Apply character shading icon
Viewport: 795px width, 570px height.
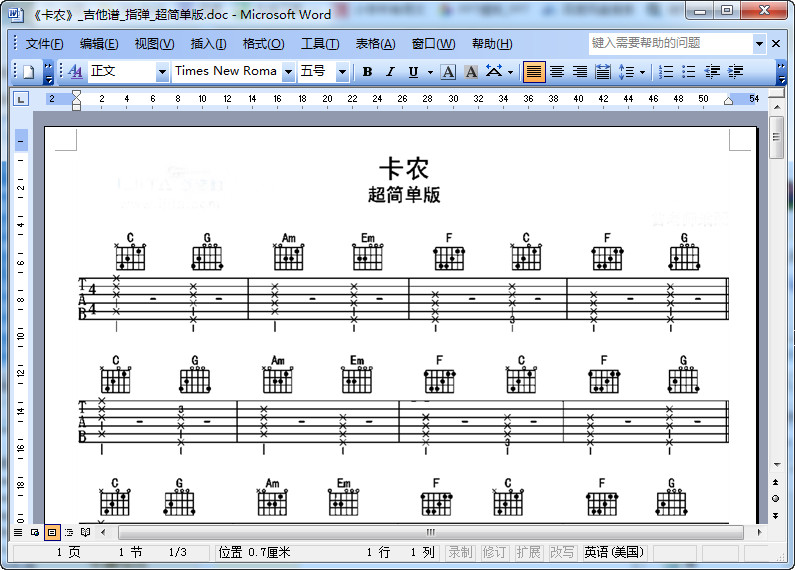click(x=471, y=72)
